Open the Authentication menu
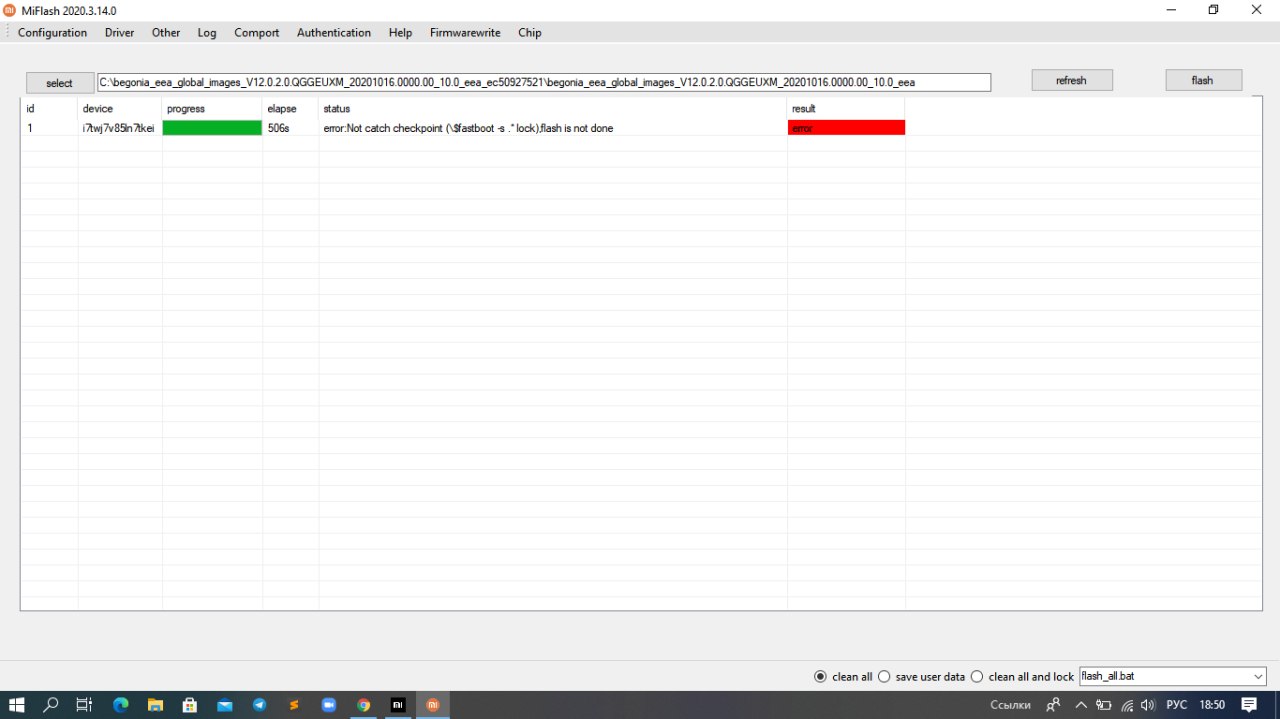1280x719 pixels. (x=334, y=32)
